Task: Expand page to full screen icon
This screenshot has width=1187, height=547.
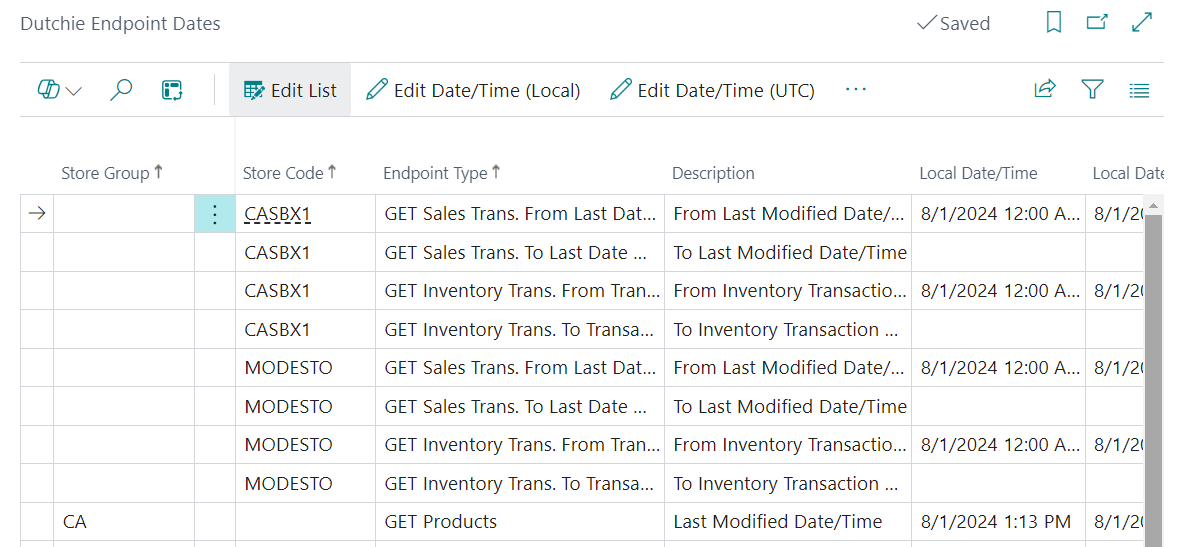Action: [x=1142, y=23]
